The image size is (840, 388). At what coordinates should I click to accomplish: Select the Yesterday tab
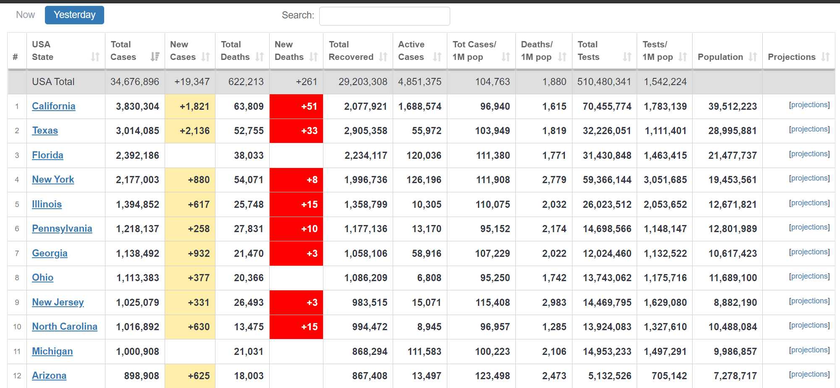tap(74, 15)
